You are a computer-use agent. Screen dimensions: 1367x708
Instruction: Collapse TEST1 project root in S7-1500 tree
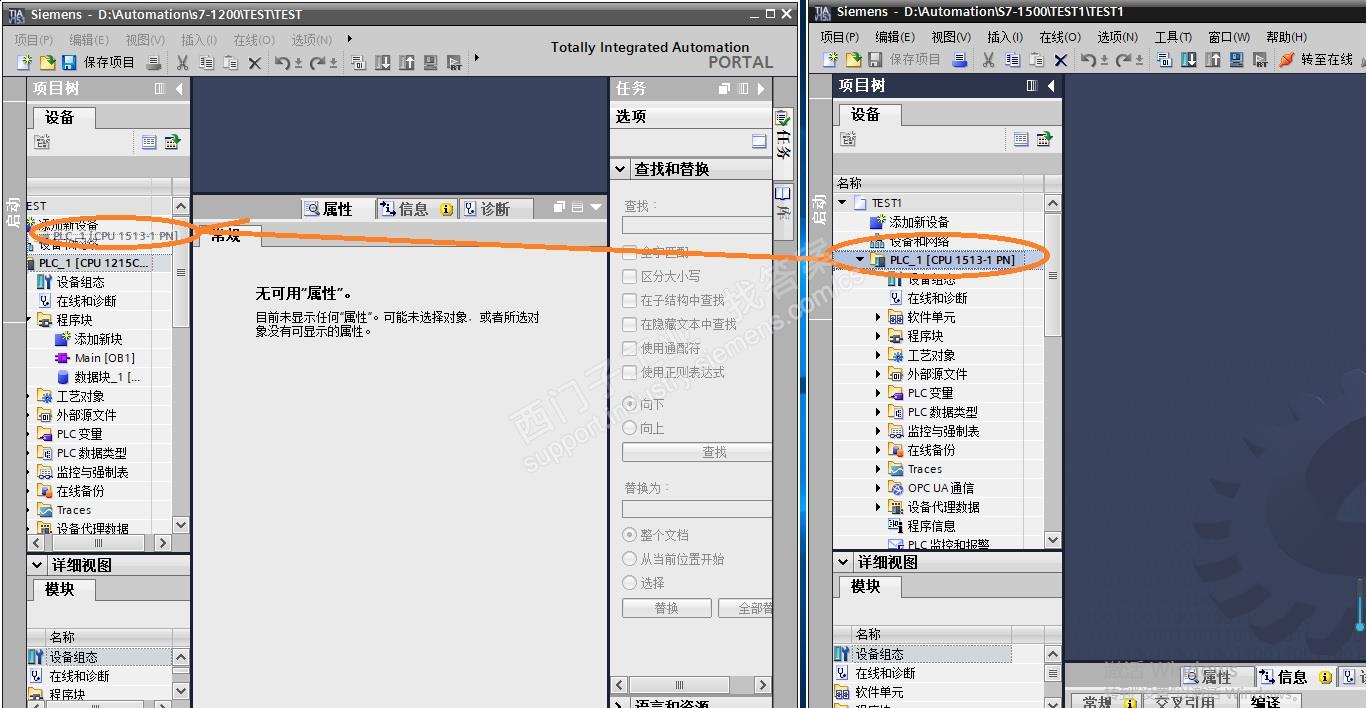(x=842, y=203)
